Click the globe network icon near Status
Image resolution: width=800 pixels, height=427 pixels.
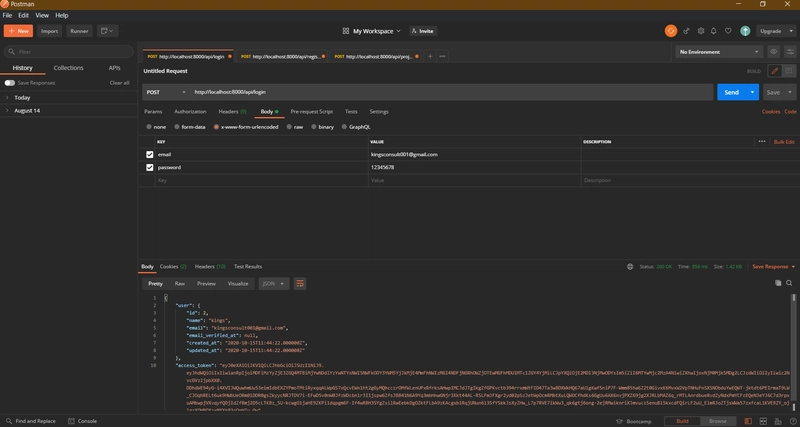(630, 267)
